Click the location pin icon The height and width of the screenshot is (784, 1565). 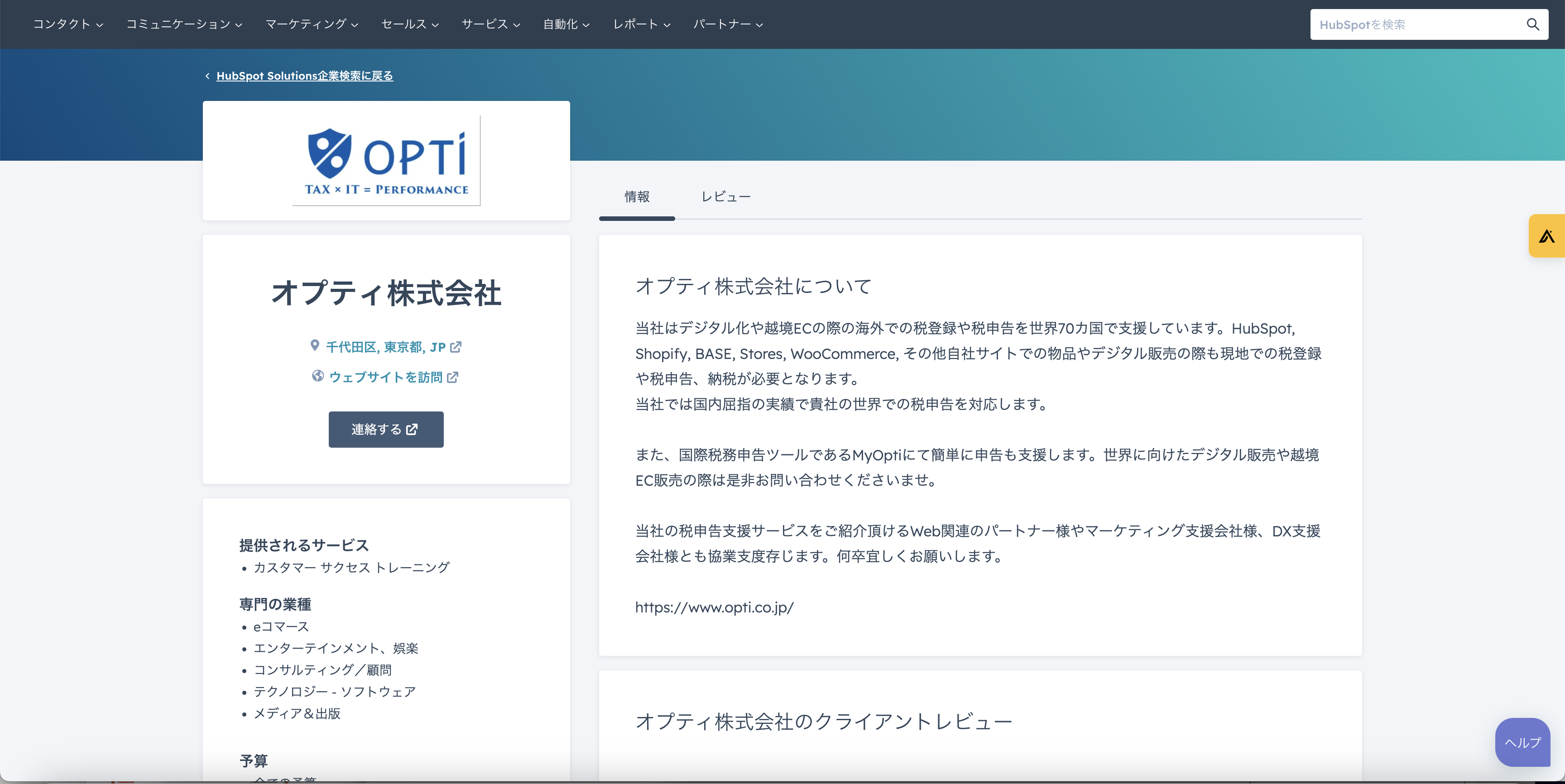pos(315,345)
